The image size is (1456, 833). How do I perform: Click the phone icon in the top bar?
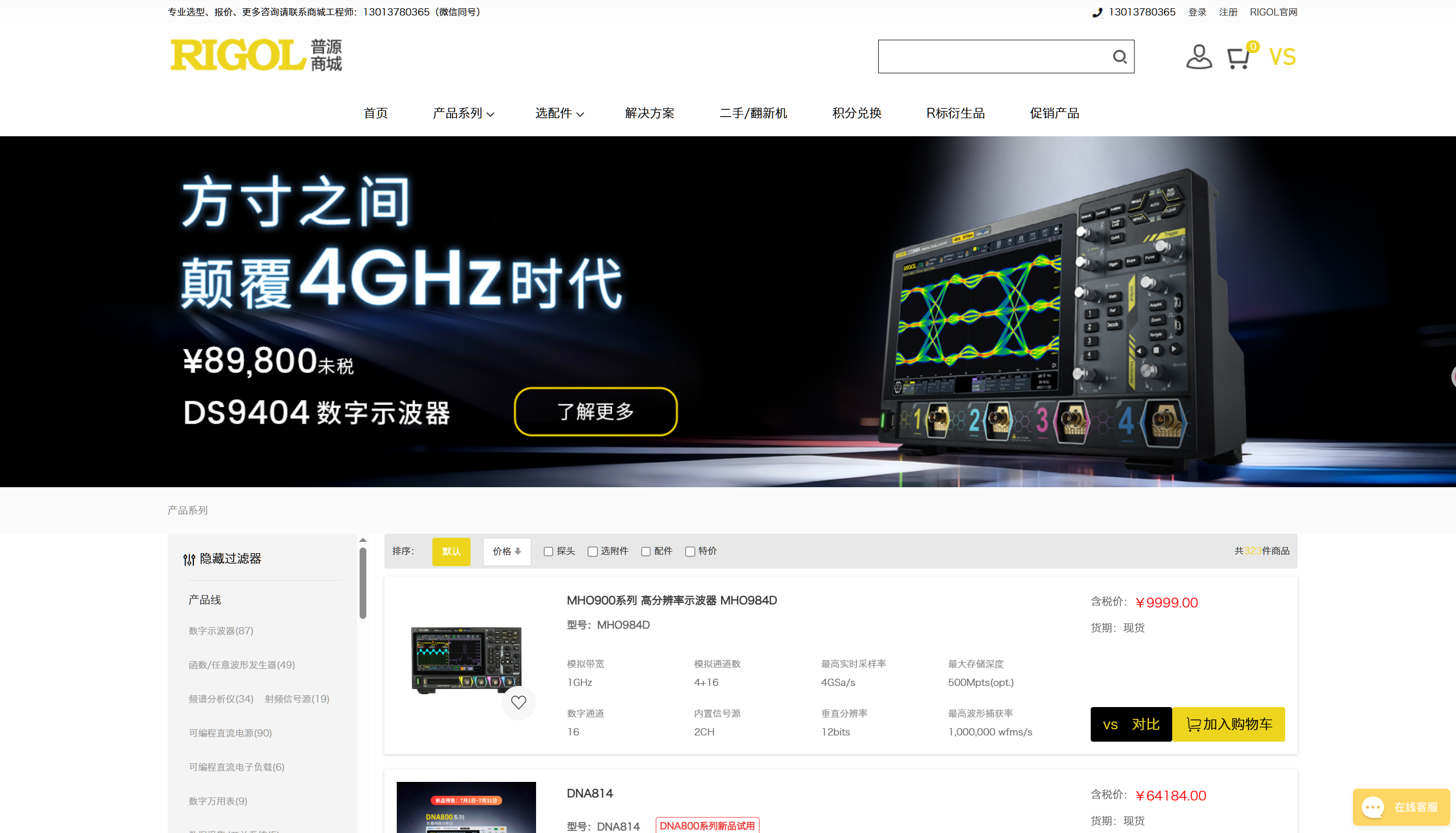(1097, 12)
